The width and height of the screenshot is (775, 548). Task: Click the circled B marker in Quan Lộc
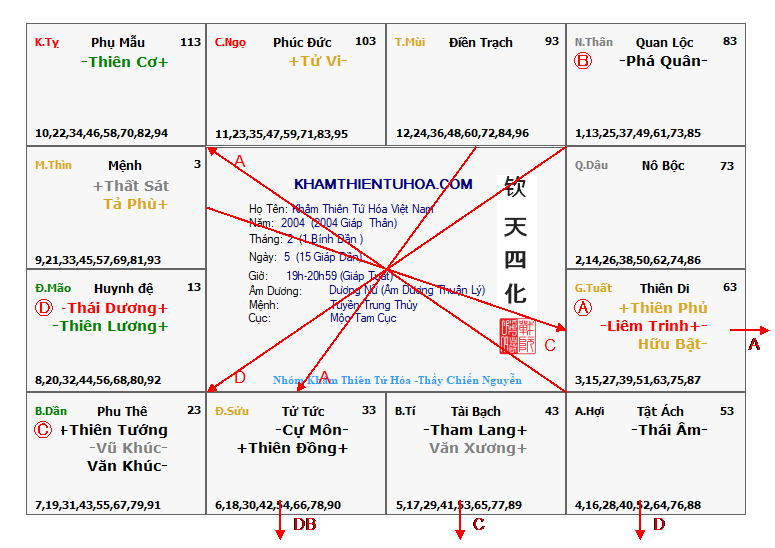(x=582, y=61)
